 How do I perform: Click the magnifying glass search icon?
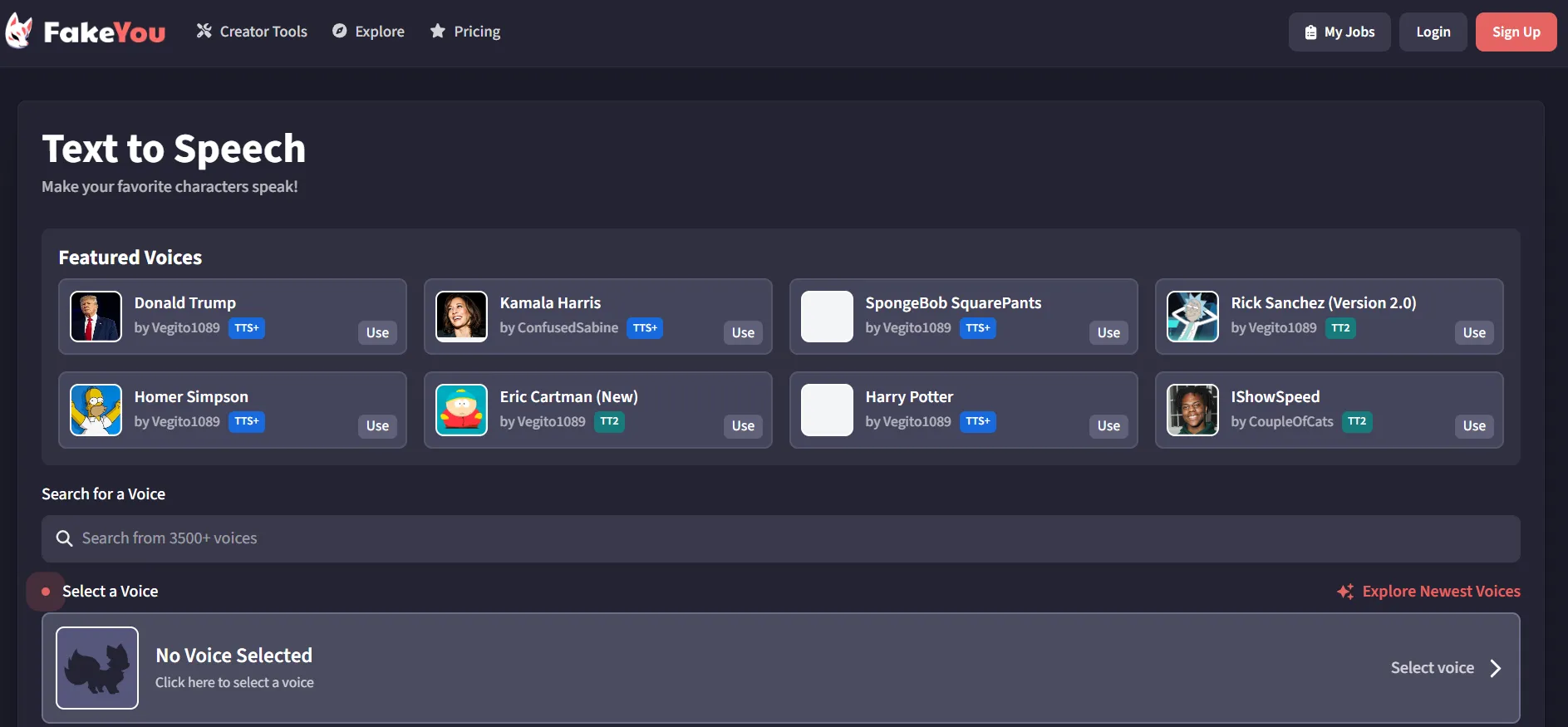pos(64,538)
